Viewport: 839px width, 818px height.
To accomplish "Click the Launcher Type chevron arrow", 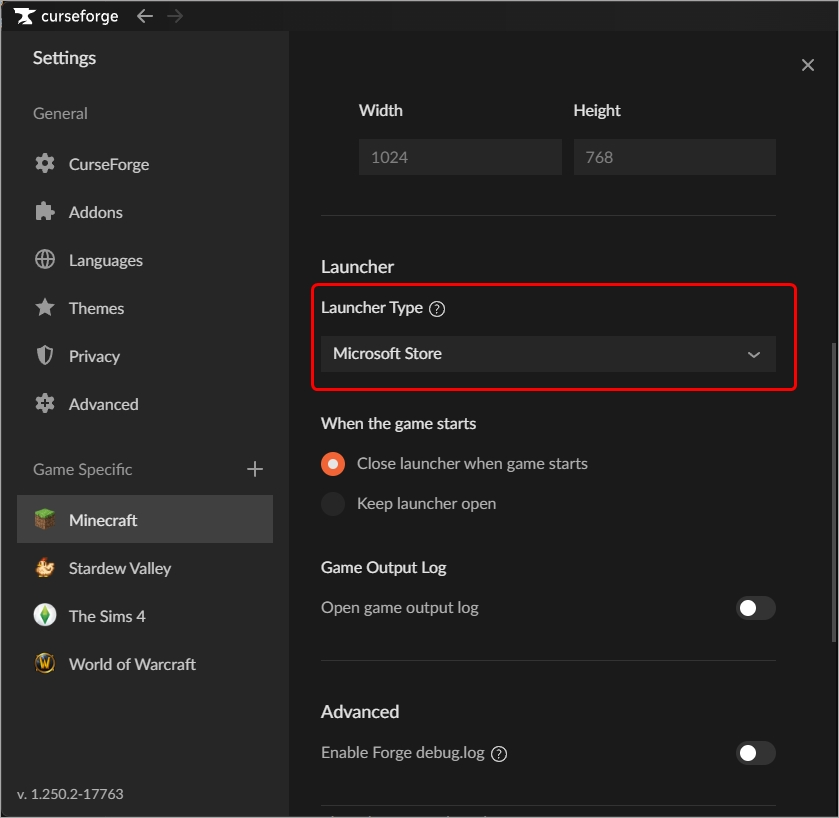I will 753,355.
